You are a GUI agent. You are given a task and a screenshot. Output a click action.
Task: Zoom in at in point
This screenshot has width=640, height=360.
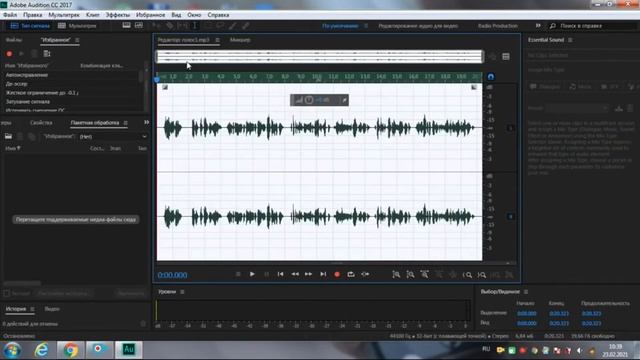pos(467,275)
